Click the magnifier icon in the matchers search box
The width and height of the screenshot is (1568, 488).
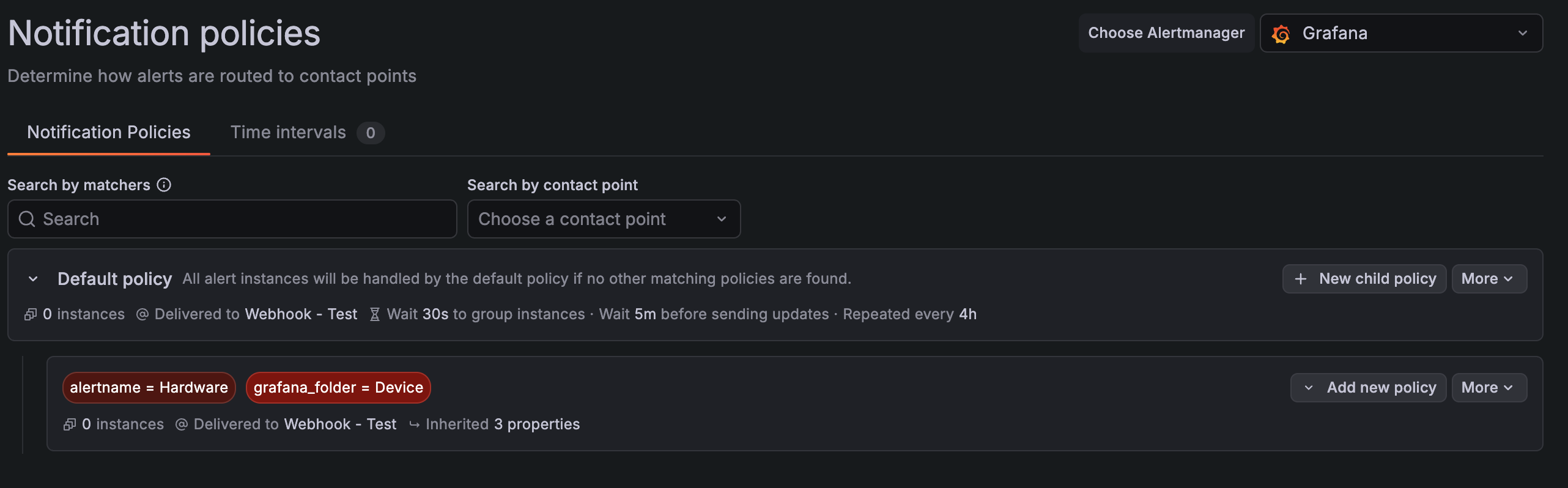[x=27, y=219]
